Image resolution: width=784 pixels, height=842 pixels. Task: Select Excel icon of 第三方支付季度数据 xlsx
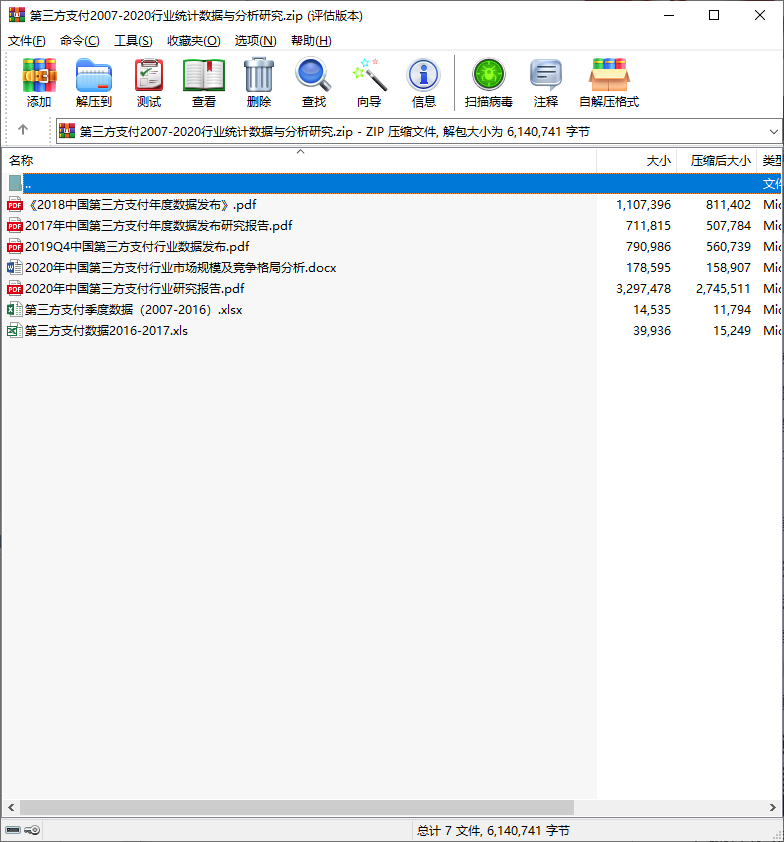pos(14,309)
